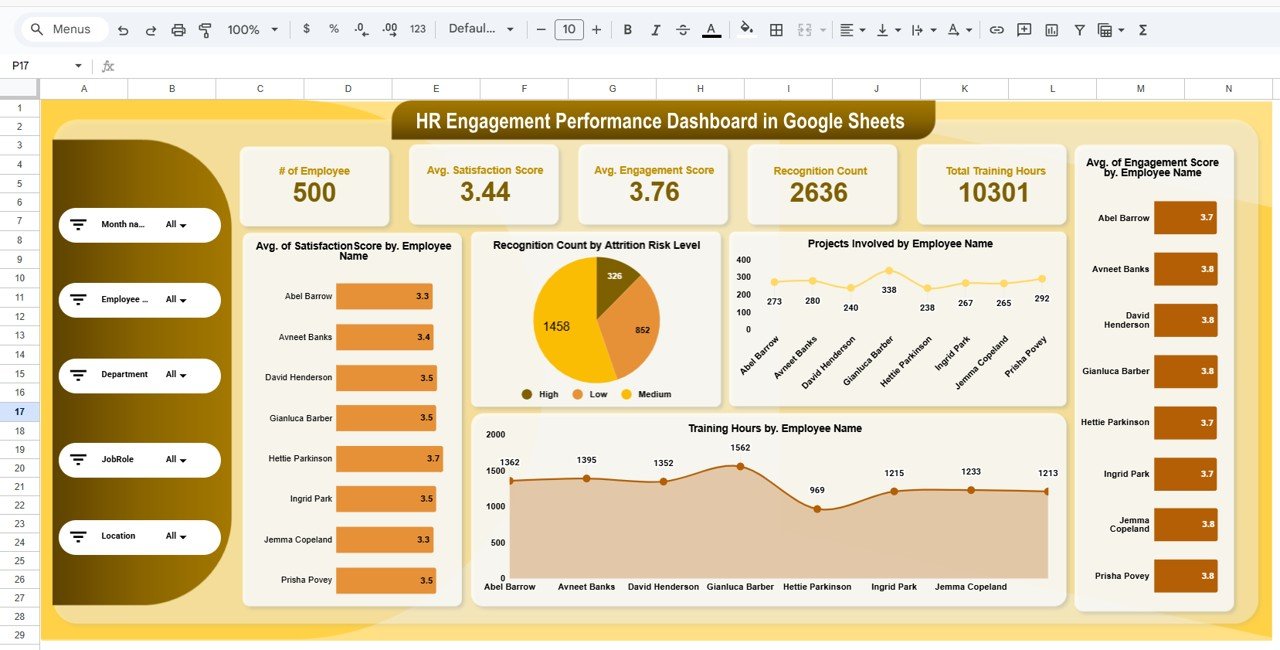Insert a link using the toolbar
Viewport: 1280px width, 650px height.
996,29
